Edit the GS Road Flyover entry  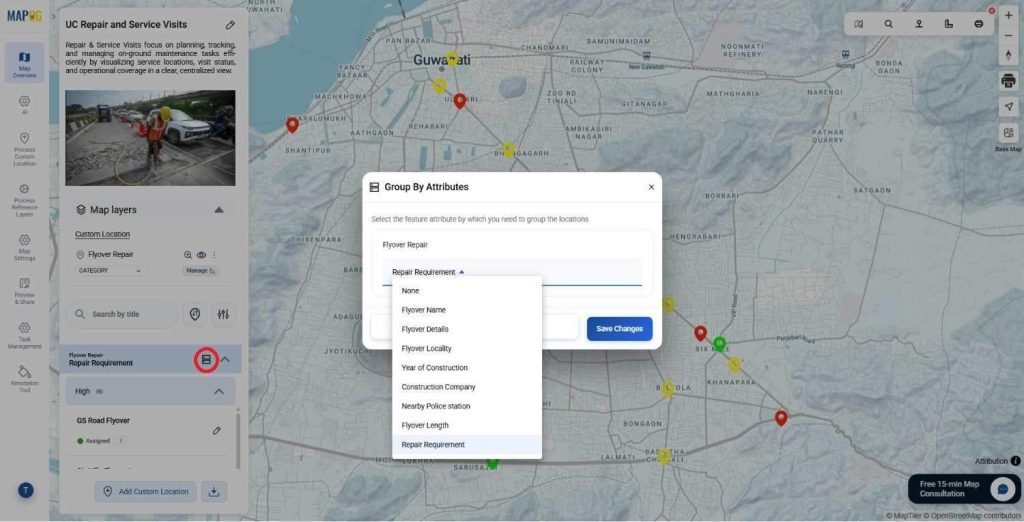point(216,431)
